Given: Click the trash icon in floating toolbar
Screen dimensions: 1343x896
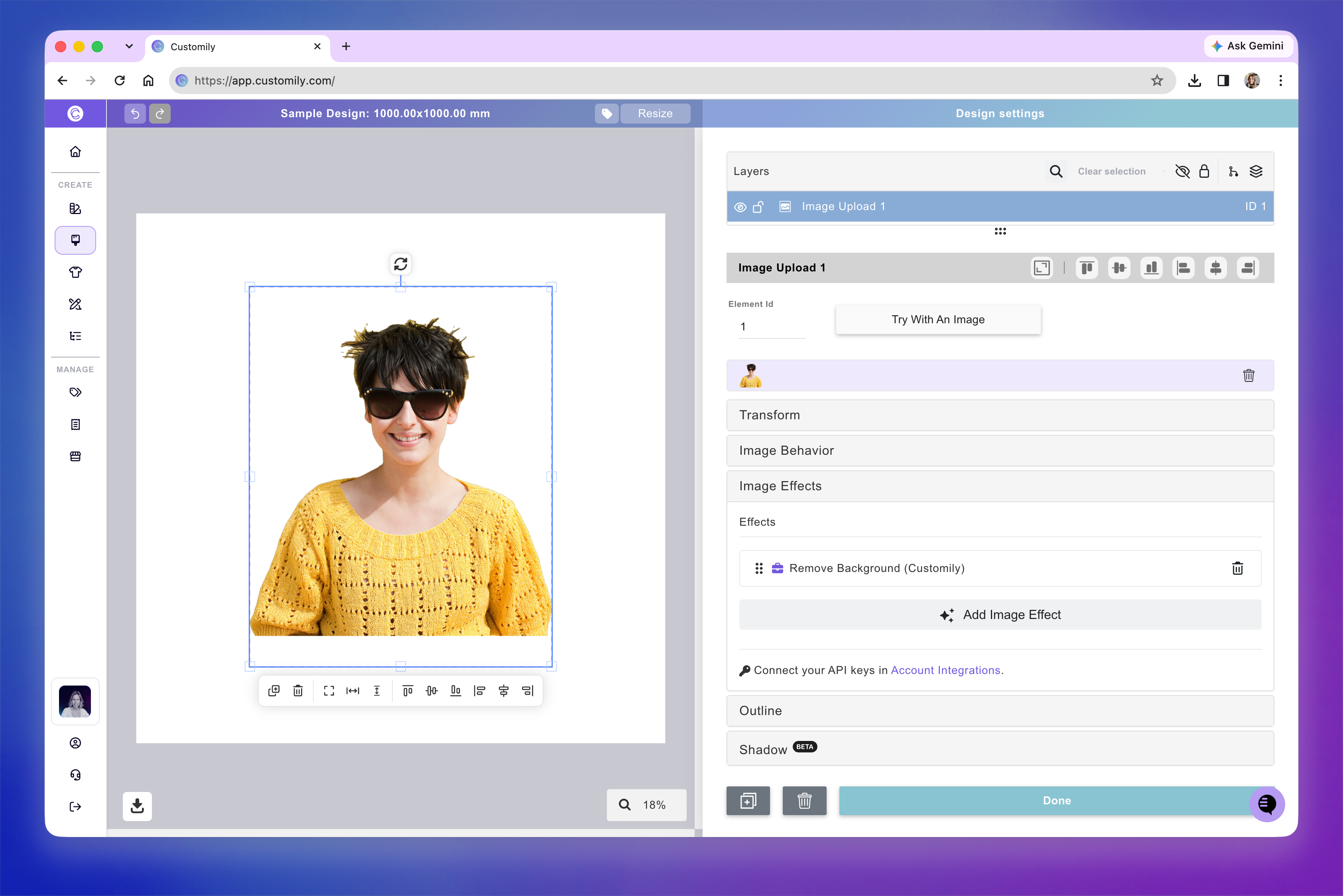Looking at the screenshot, I should 298,690.
